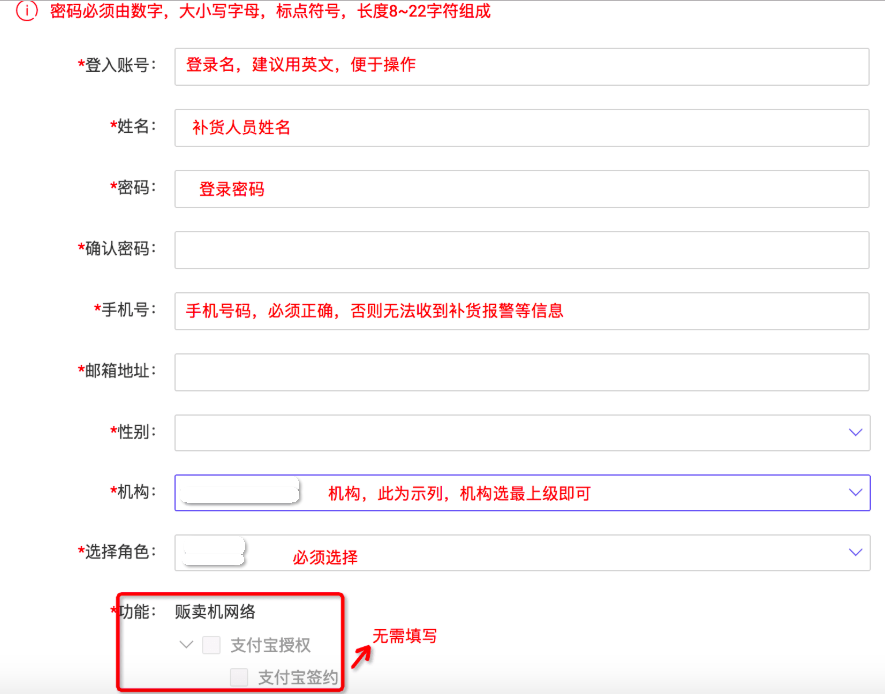Click the 手机号 input field
Viewport: 885px width, 694px height.
[522, 311]
